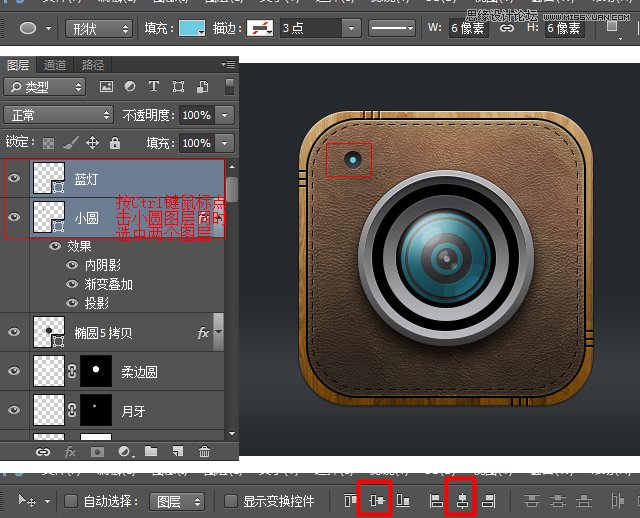The height and width of the screenshot is (518, 640).
Task: Align vertical centers icon
Action: [376, 500]
